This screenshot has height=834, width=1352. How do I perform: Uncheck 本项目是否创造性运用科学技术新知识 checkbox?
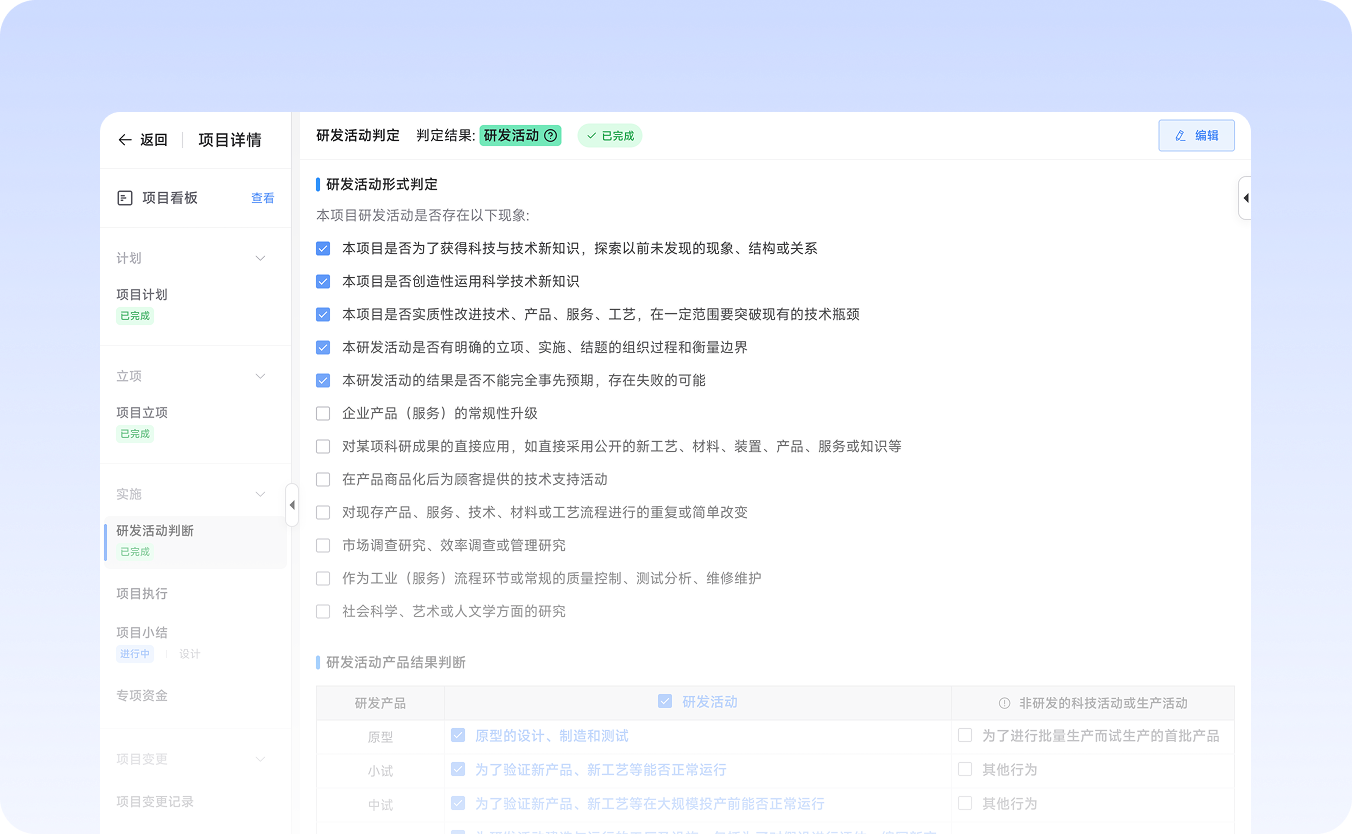[323, 282]
